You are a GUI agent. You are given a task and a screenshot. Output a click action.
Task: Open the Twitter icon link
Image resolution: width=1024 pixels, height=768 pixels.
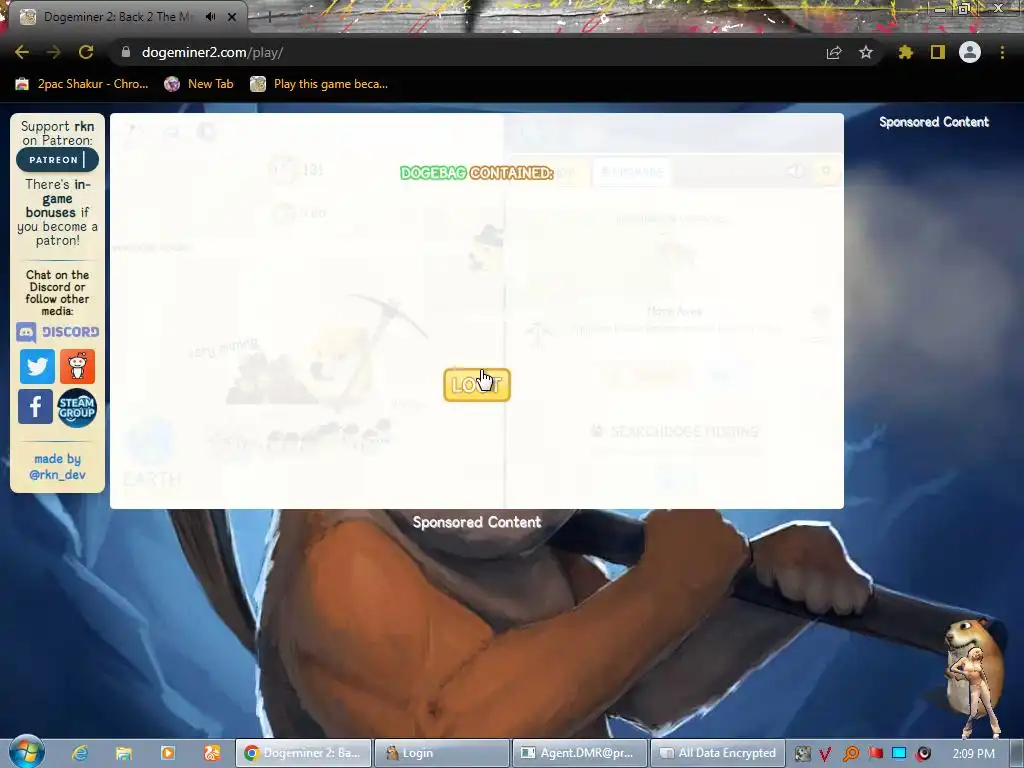(x=37, y=366)
